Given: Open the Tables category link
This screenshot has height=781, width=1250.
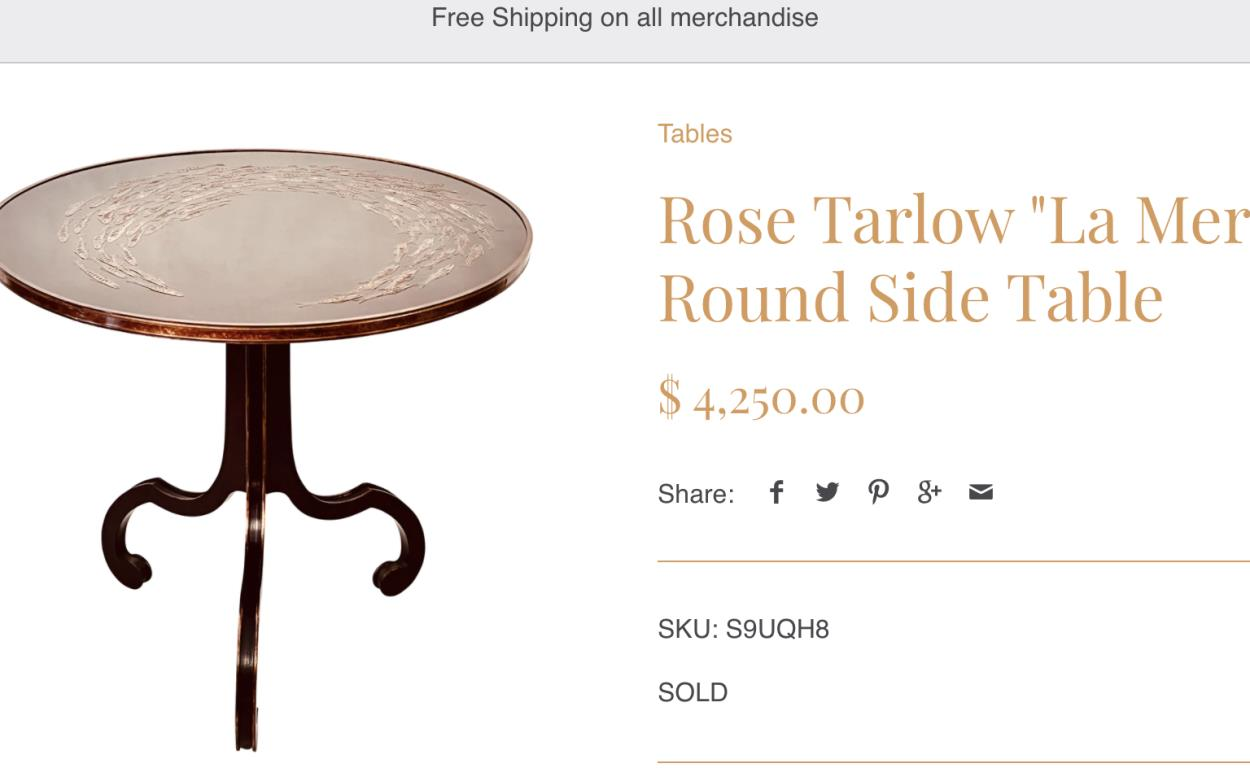Looking at the screenshot, I should click(x=695, y=134).
